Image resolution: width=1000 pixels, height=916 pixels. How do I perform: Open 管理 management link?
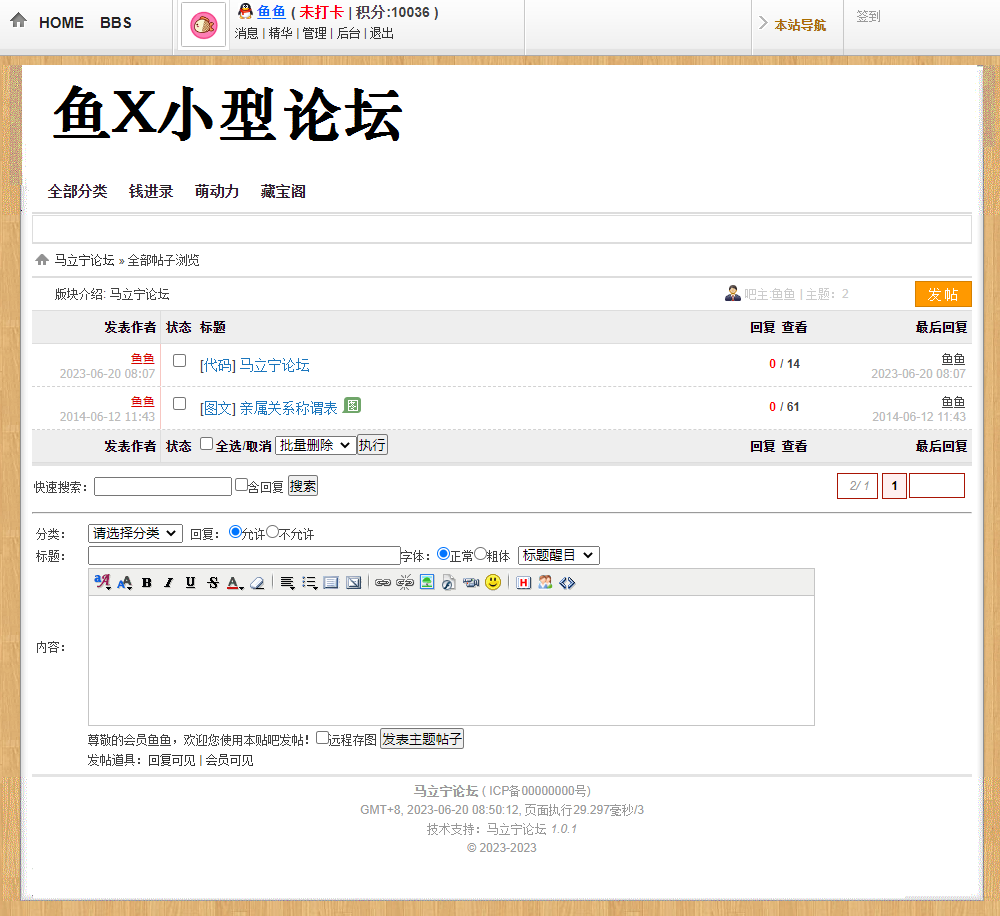[x=314, y=33]
